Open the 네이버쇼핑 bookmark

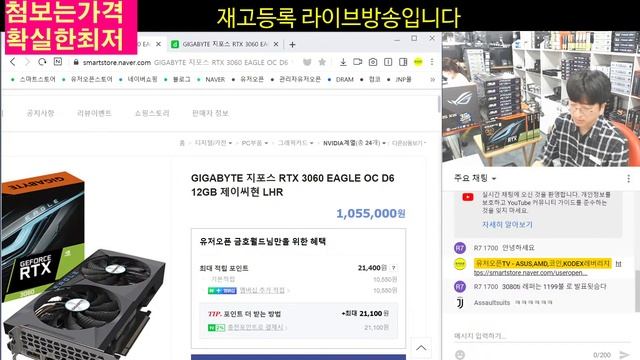click(x=142, y=79)
